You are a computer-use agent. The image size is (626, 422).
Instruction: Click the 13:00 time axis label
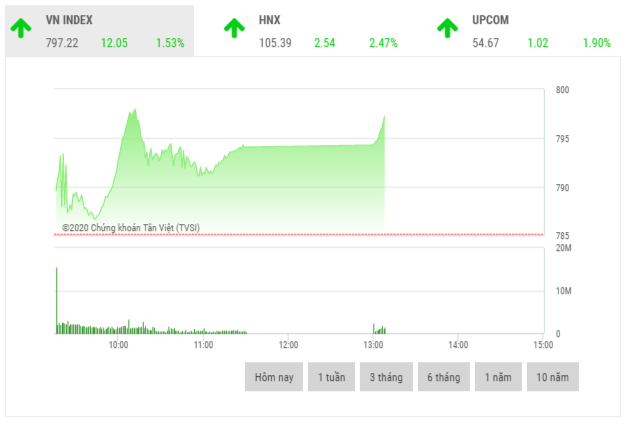point(372,345)
